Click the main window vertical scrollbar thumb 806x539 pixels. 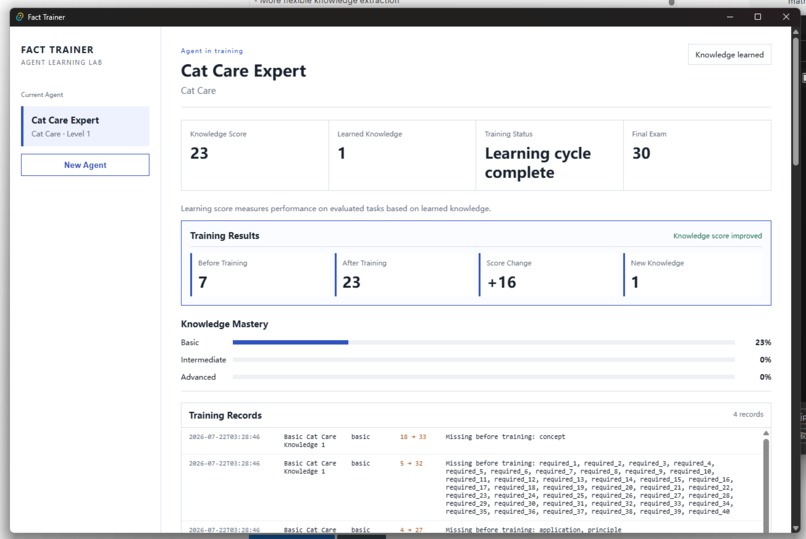pyautogui.click(x=796, y=100)
